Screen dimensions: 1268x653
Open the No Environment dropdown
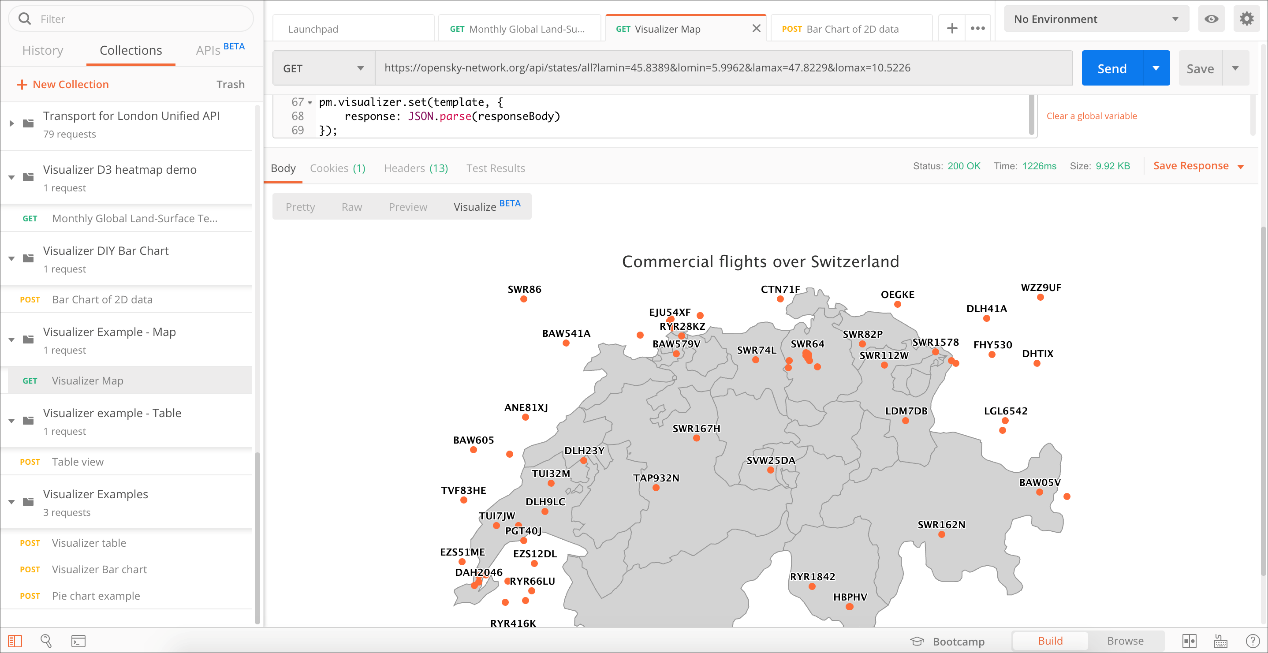click(1096, 19)
